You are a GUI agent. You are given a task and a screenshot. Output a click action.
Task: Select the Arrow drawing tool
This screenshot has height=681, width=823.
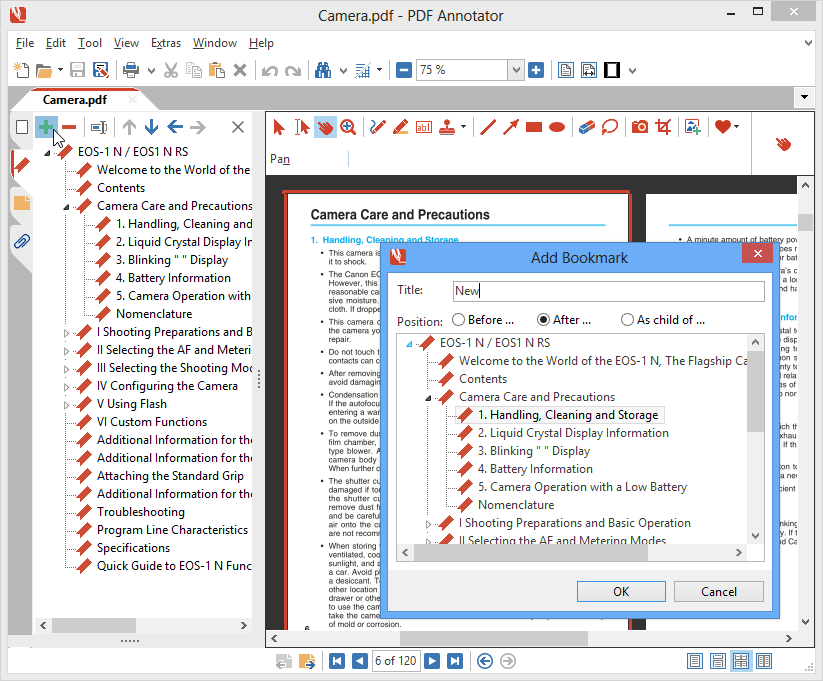511,127
